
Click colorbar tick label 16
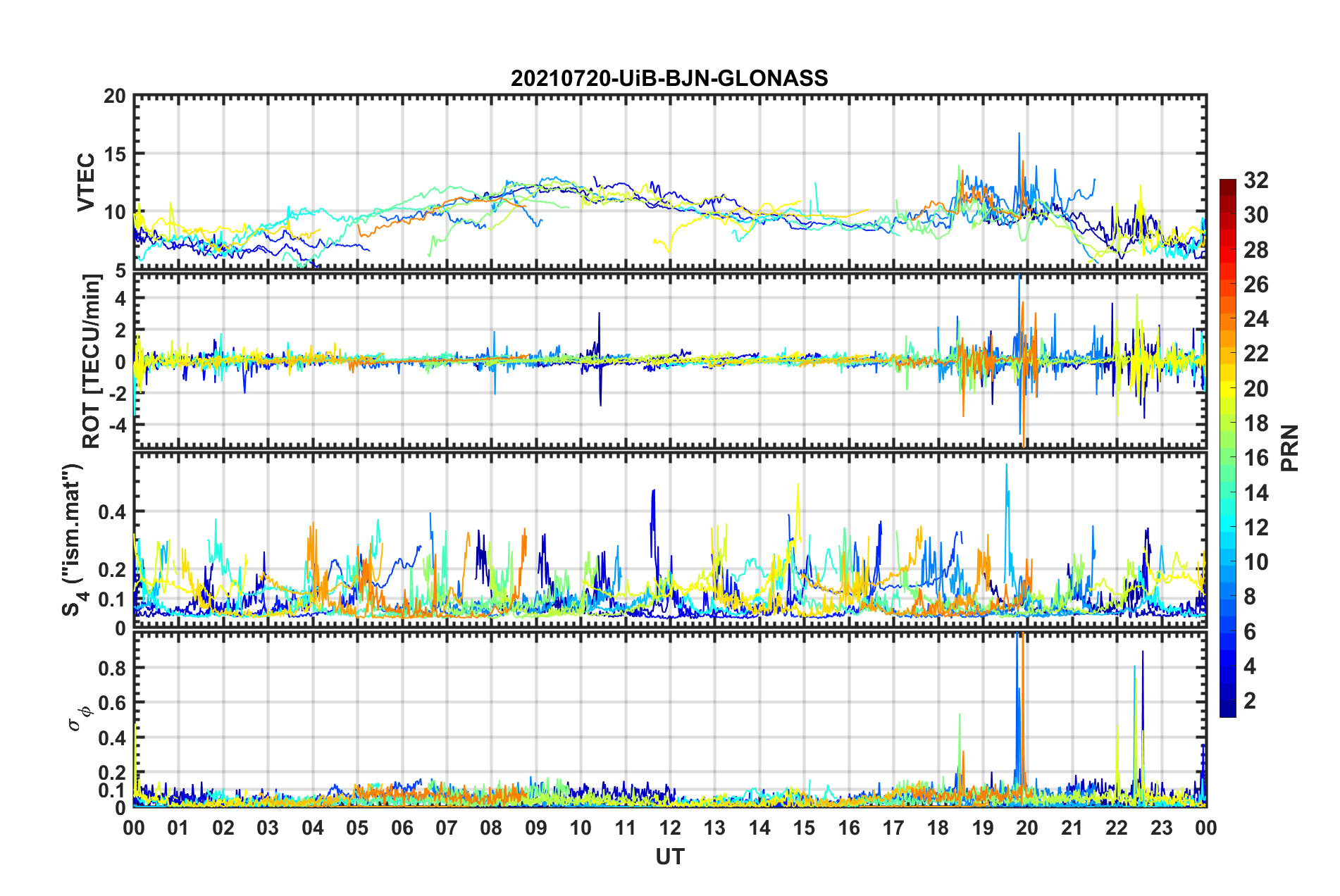[1255, 458]
